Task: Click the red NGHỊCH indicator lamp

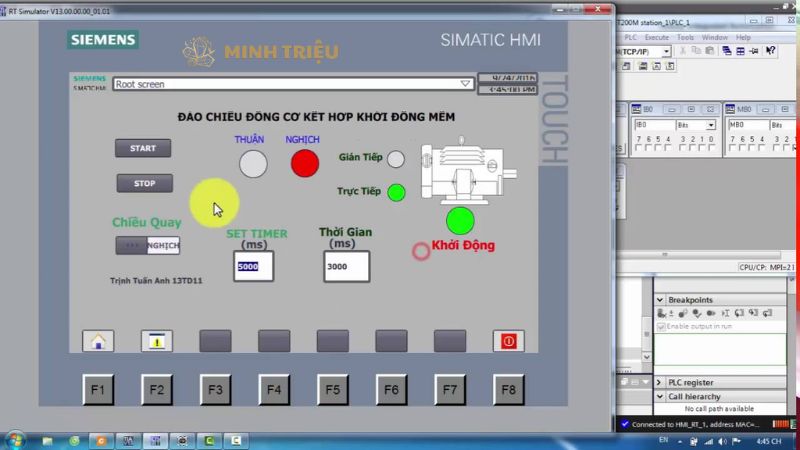Action: (305, 163)
